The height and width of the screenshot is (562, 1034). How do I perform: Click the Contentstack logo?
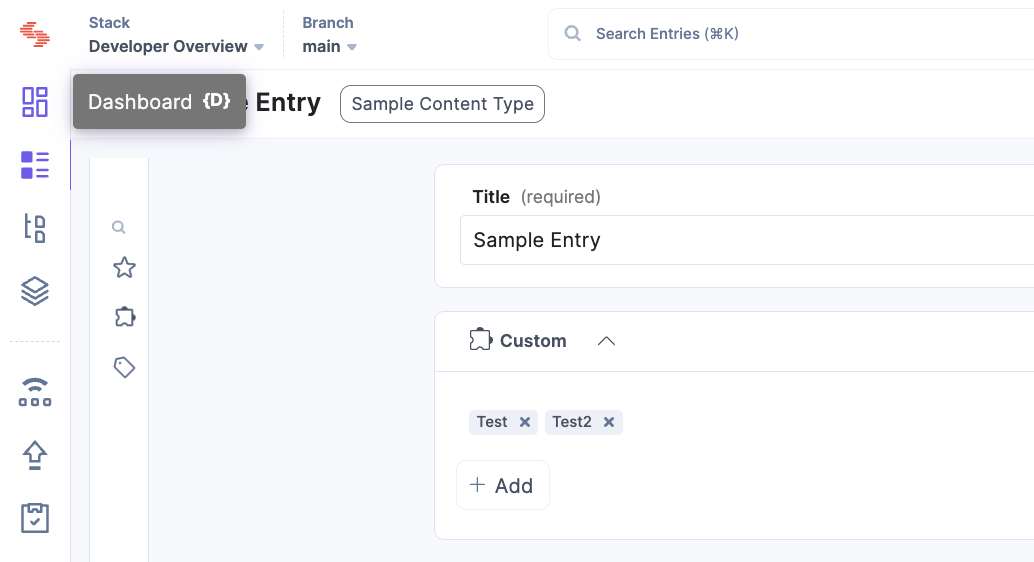(35, 34)
